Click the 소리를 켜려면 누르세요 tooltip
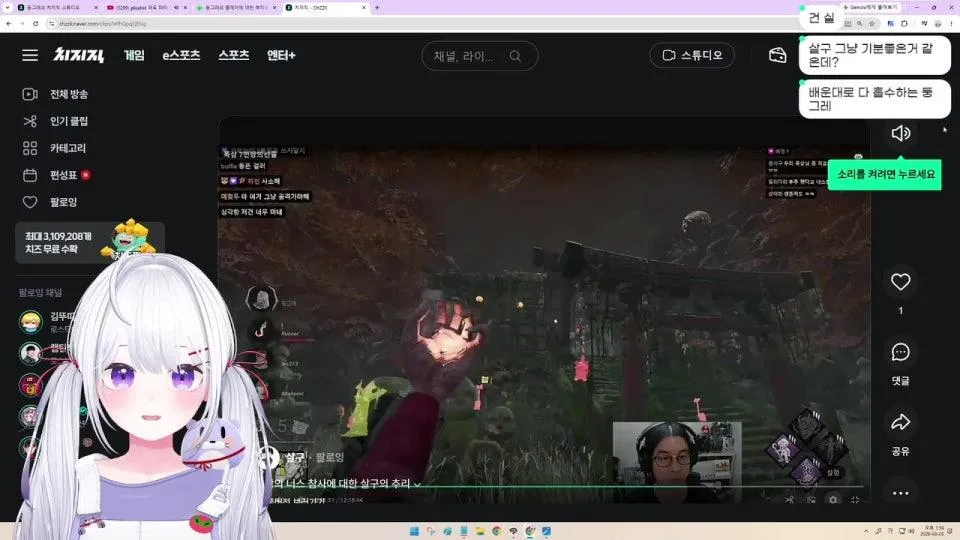Viewport: 960px width, 540px height. click(x=885, y=174)
